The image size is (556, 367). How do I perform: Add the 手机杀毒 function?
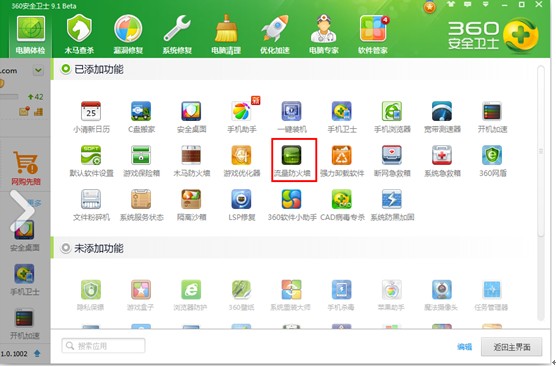(x=341, y=295)
